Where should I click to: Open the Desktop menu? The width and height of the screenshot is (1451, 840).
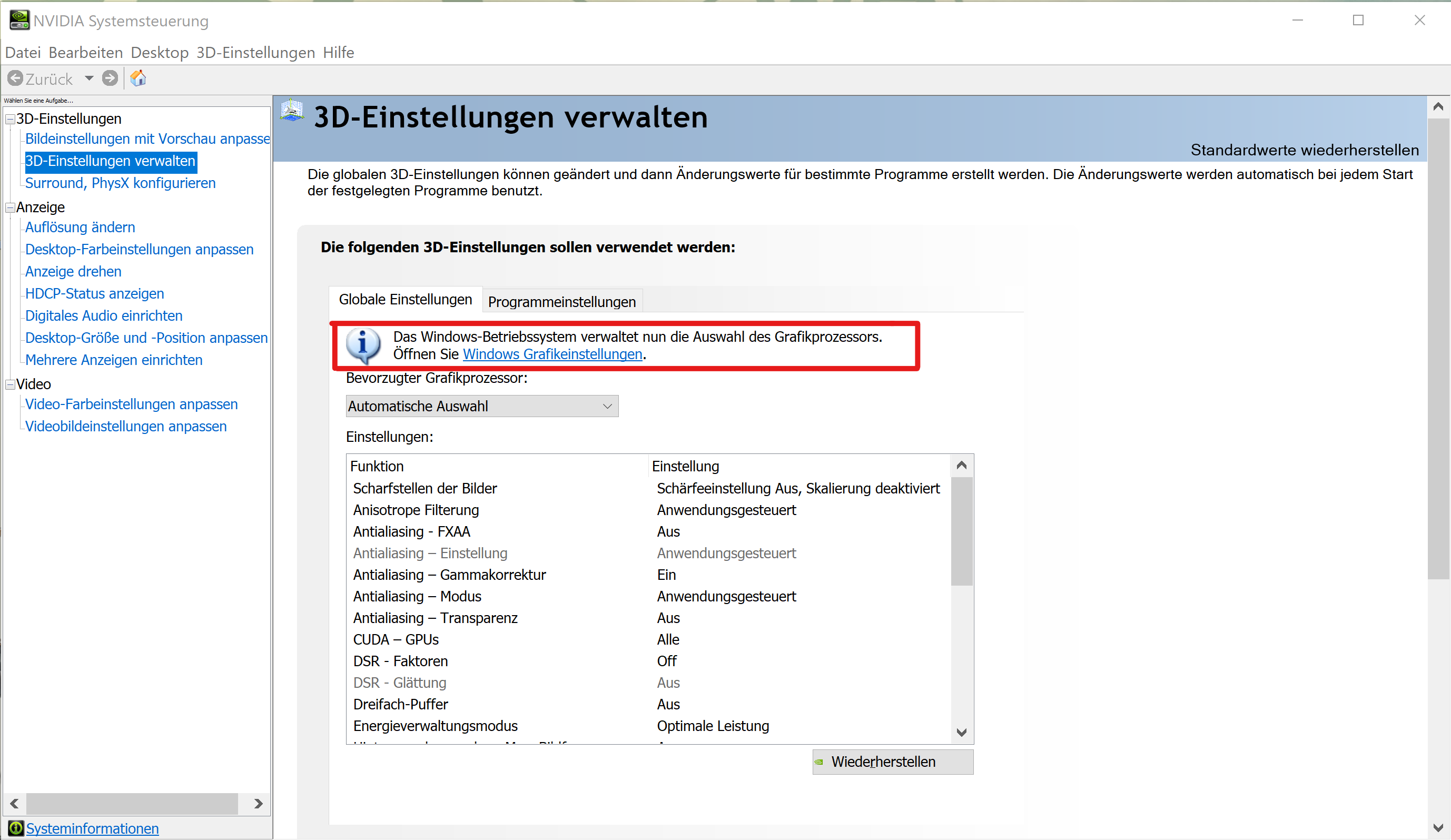pyautogui.click(x=160, y=52)
